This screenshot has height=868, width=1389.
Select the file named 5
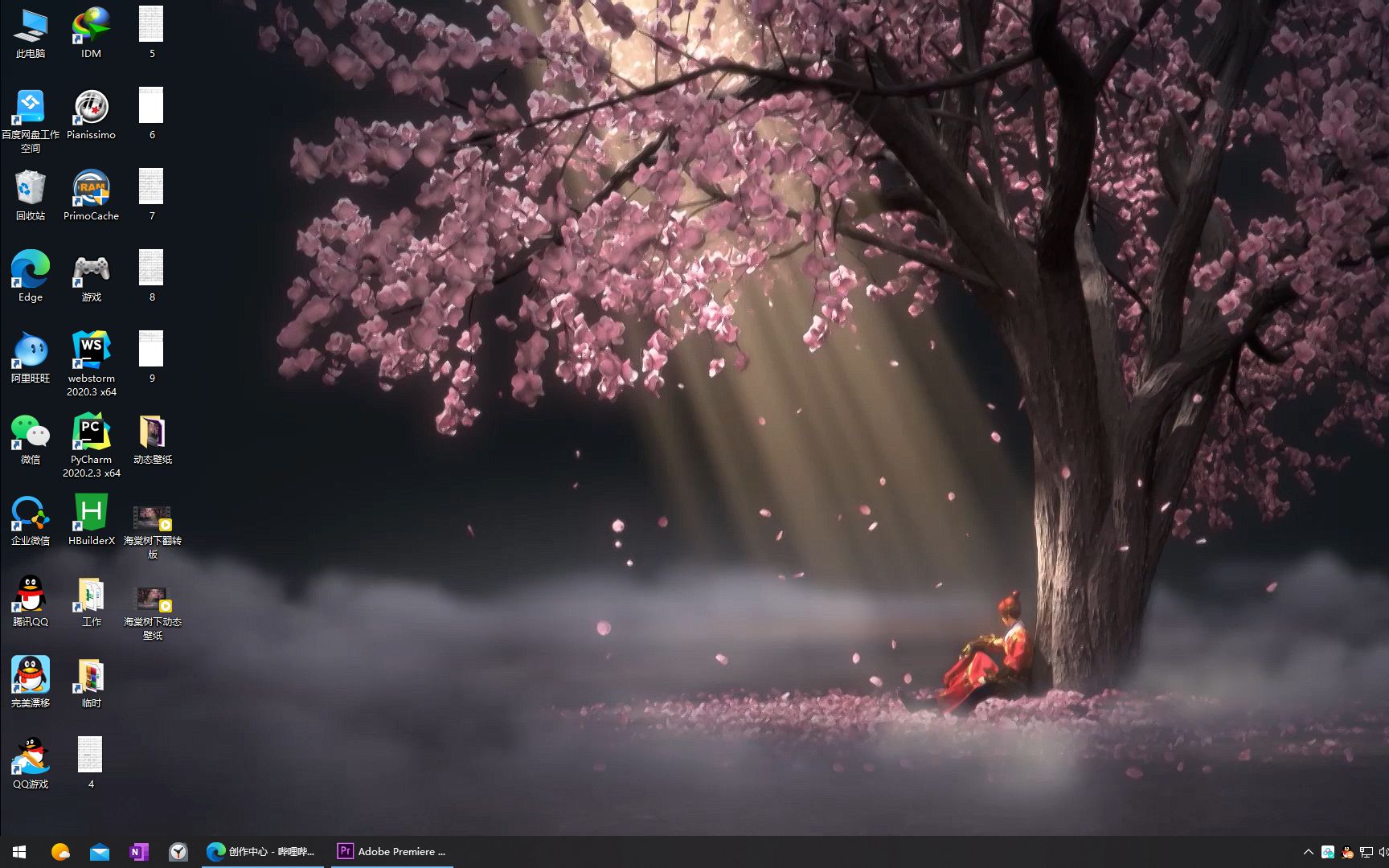pyautogui.click(x=151, y=33)
